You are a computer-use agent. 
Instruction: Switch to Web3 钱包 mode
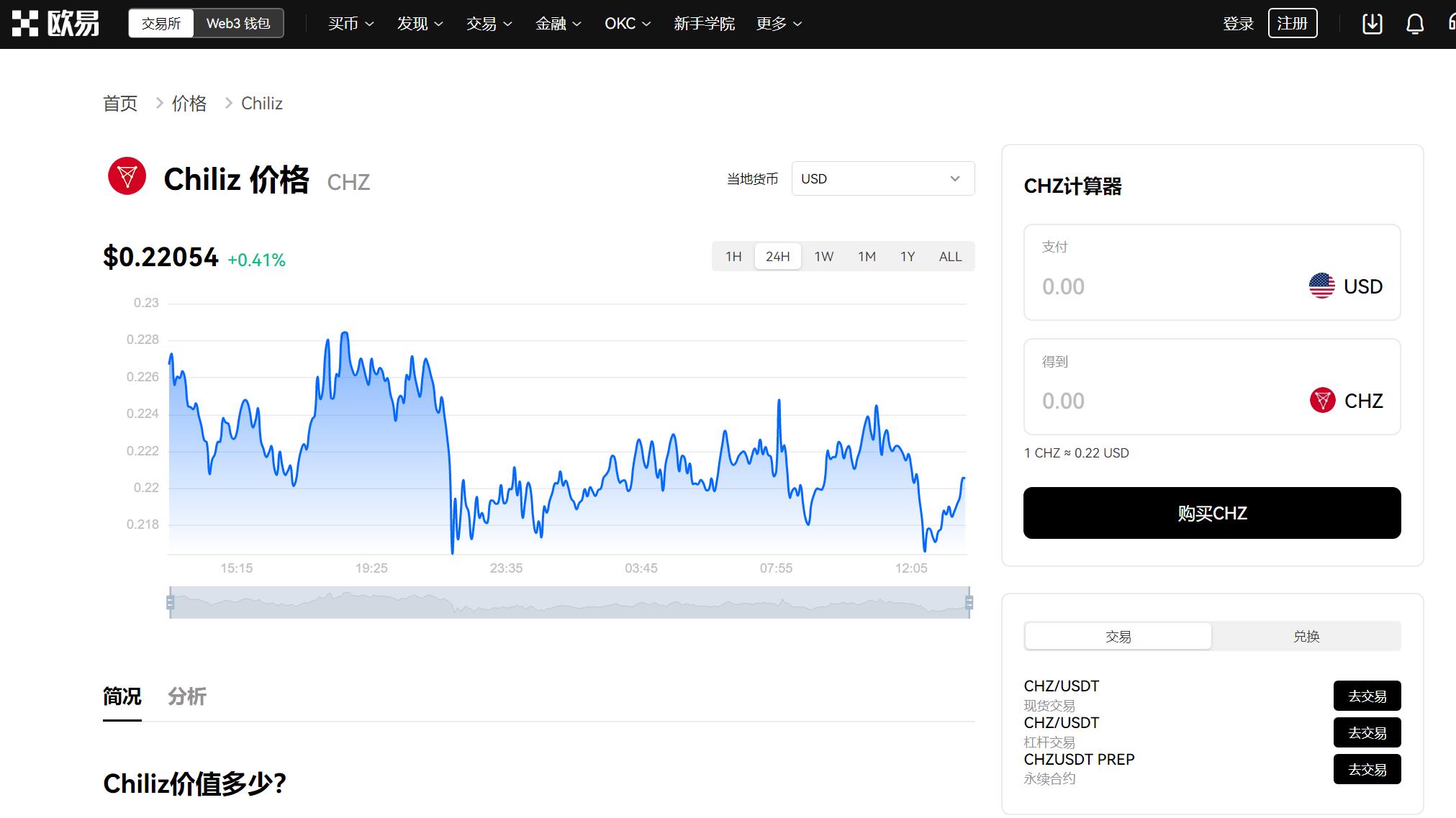coord(238,22)
